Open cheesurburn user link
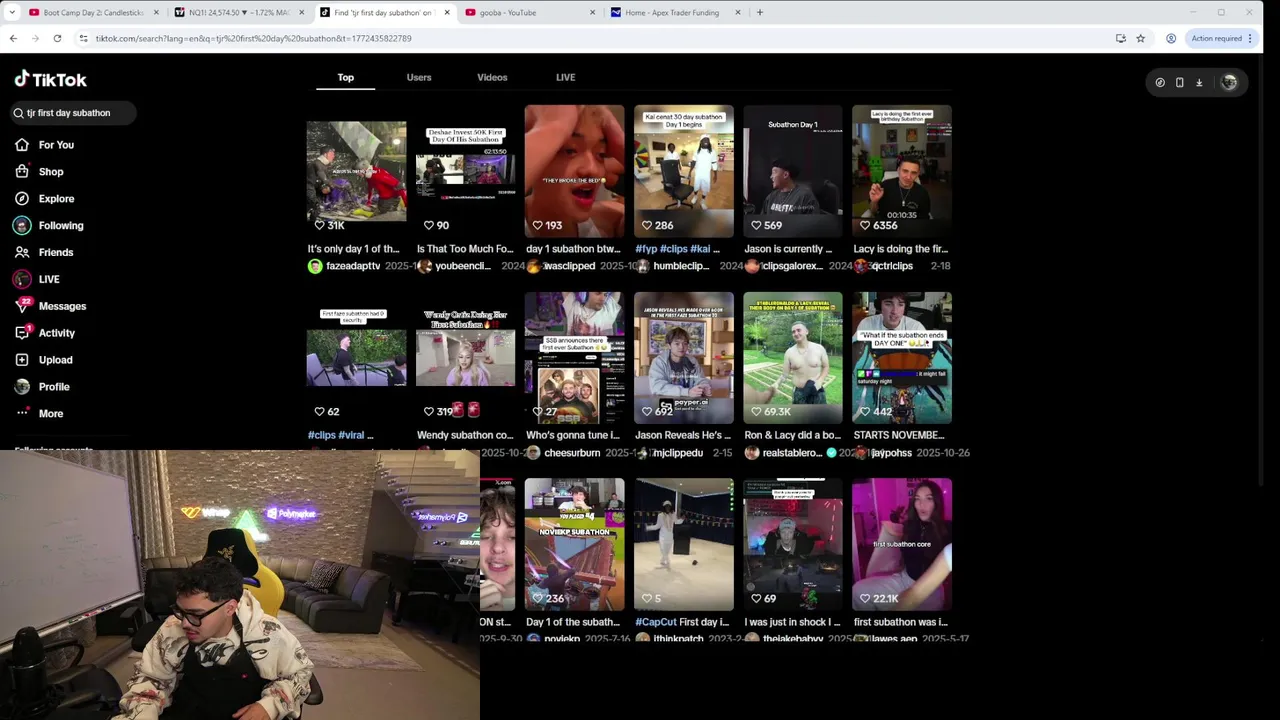 (572, 453)
